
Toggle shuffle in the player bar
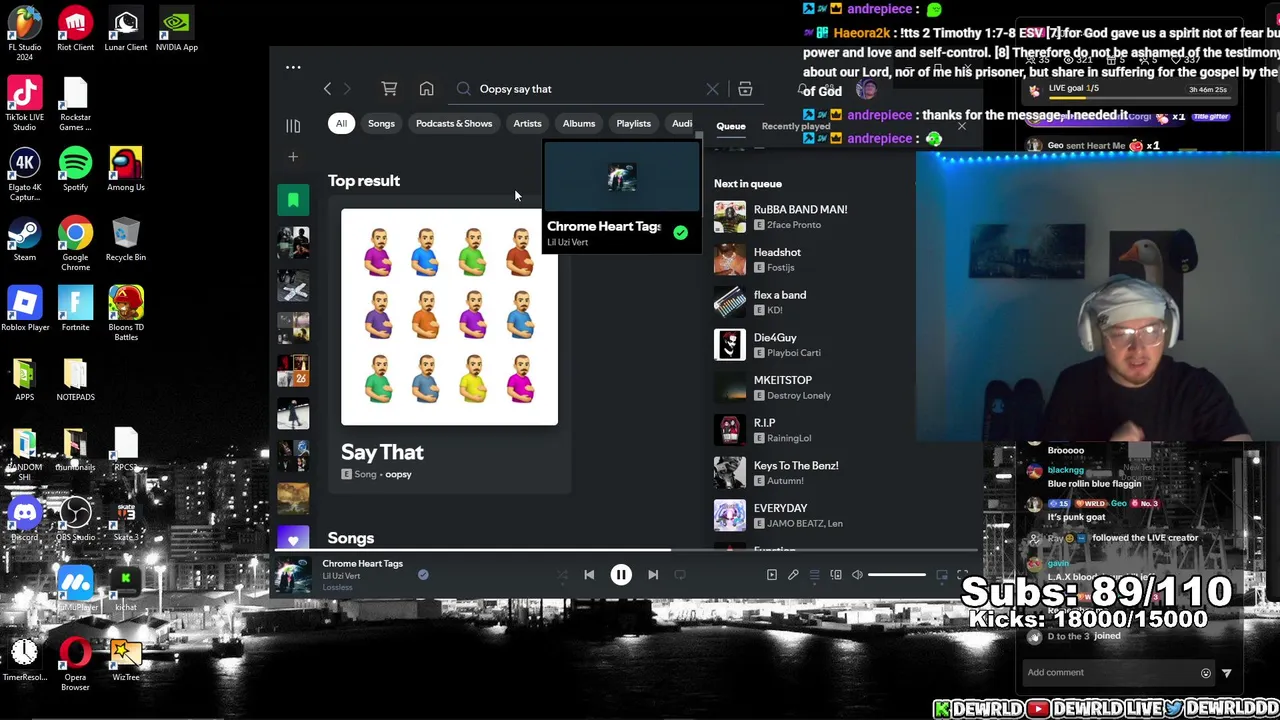tap(562, 575)
